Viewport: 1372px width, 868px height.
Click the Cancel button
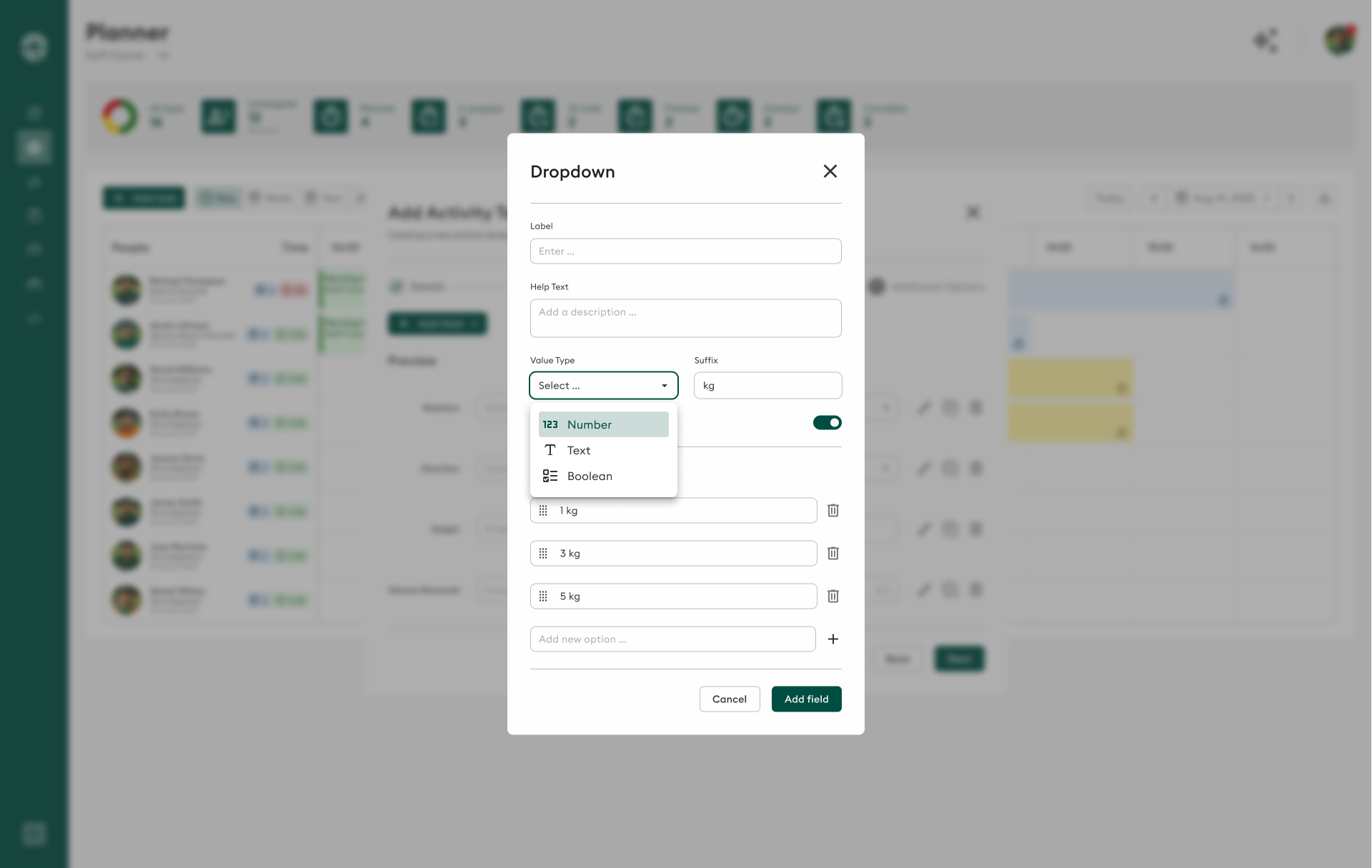(729, 699)
